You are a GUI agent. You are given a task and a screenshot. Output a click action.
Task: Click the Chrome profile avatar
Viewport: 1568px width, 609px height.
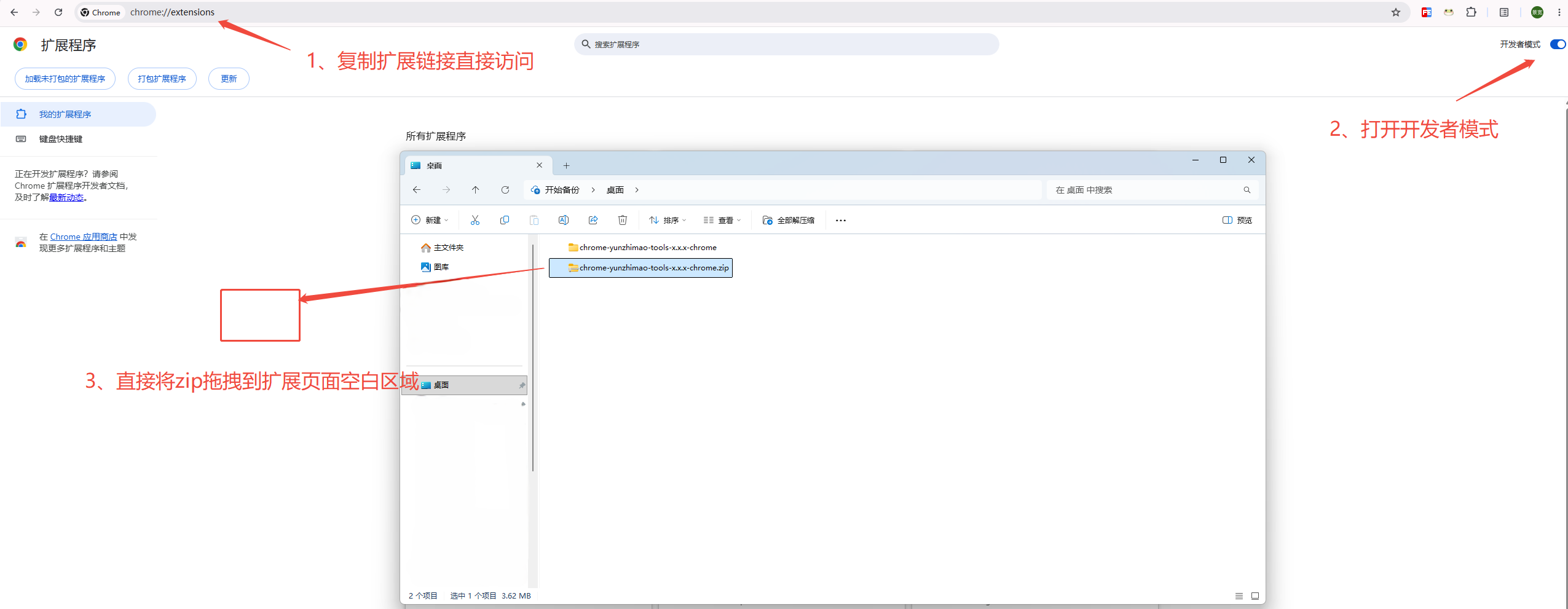[1537, 12]
